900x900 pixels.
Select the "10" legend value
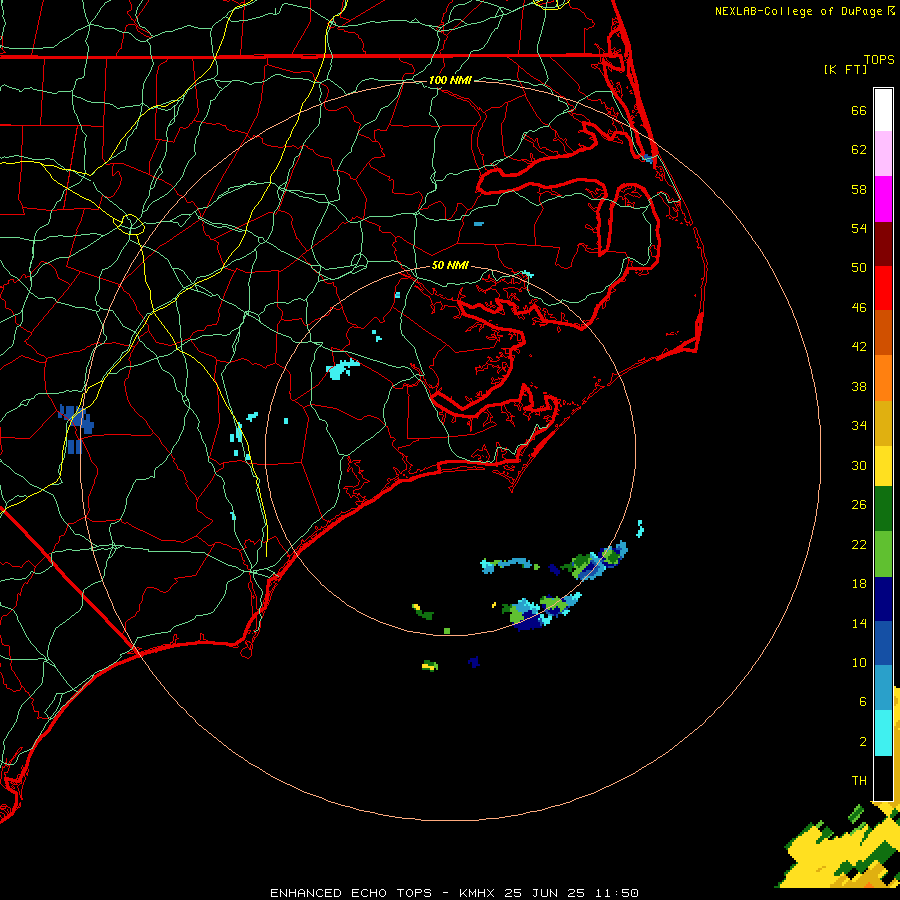859,663
